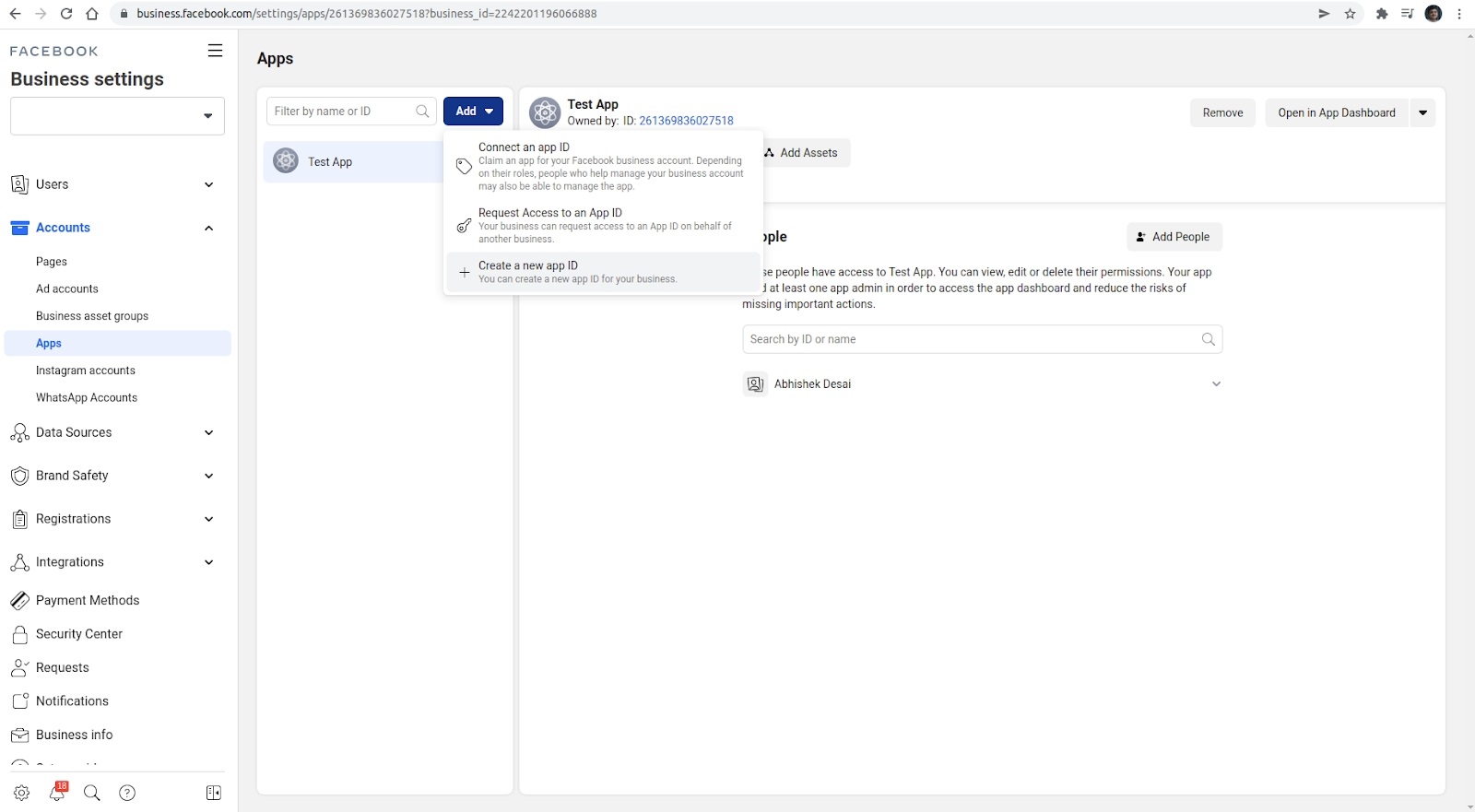Click the Security Center lock icon
The height and width of the screenshot is (812, 1475).
(19, 634)
